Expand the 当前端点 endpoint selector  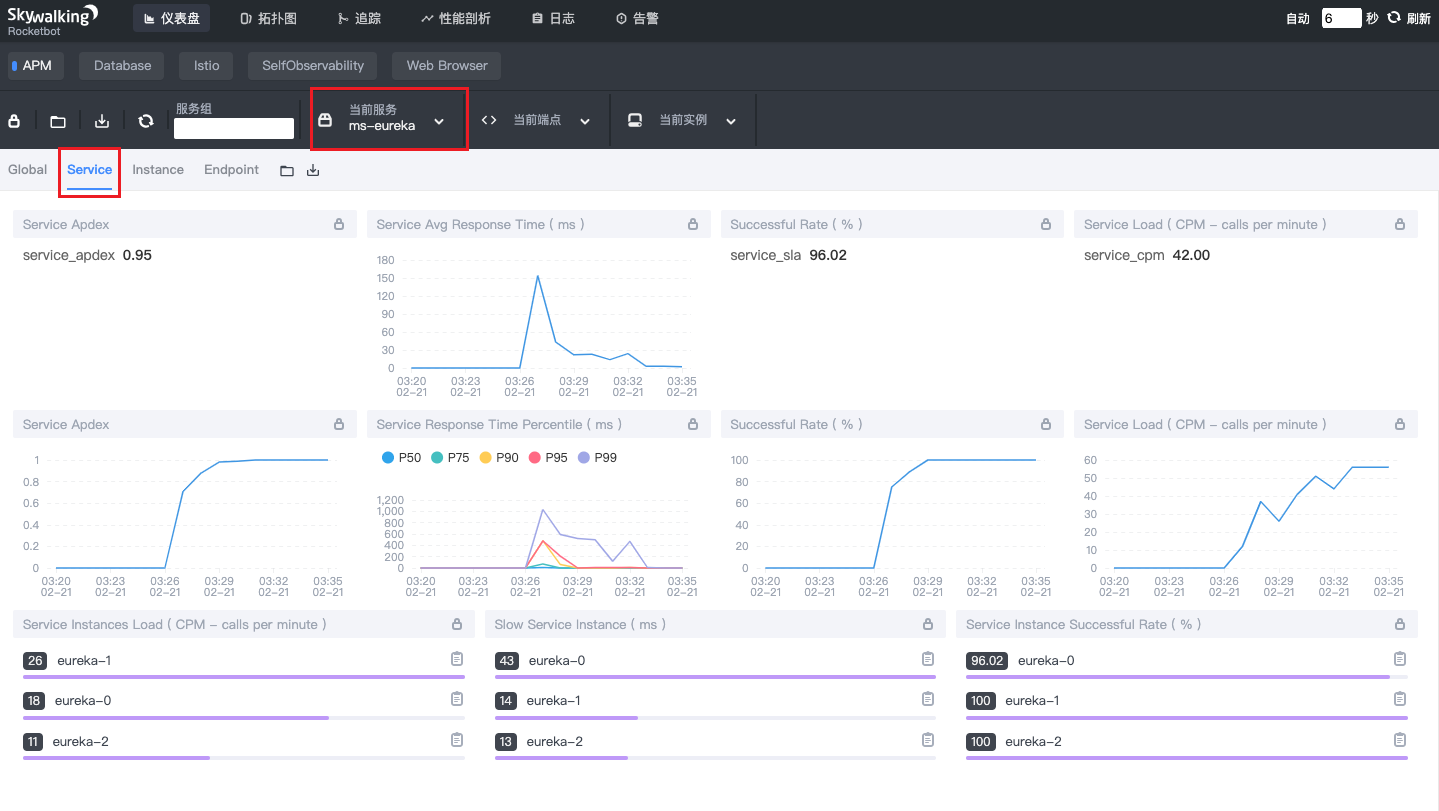(536, 120)
